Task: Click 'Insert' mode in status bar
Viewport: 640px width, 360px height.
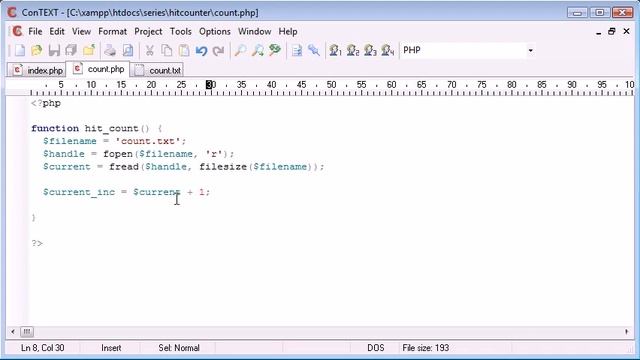Action: click(x=111, y=348)
